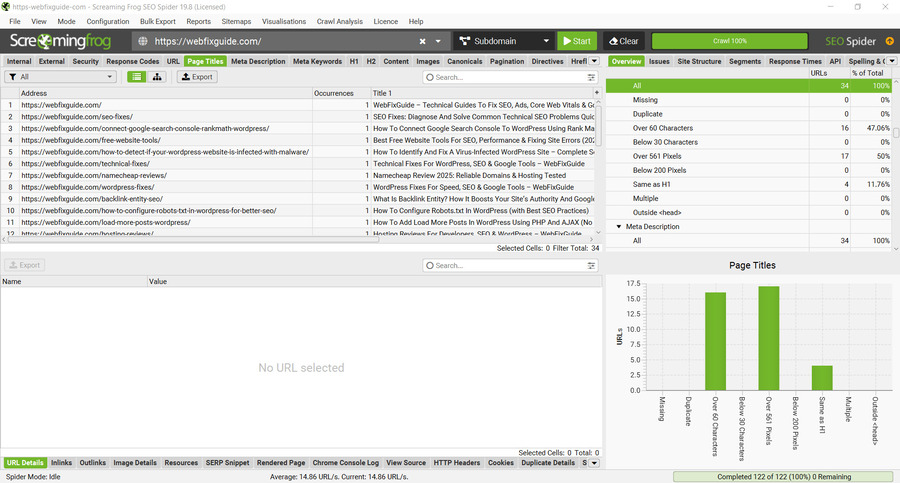Open the SERP Snippet bottom tab
This screenshot has width=900, height=483.
pyautogui.click(x=227, y=463)
